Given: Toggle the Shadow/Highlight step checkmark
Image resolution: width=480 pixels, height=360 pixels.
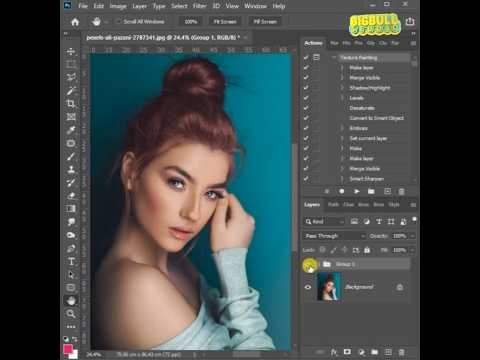Looking at the screenshot, I should pos(306,88).
